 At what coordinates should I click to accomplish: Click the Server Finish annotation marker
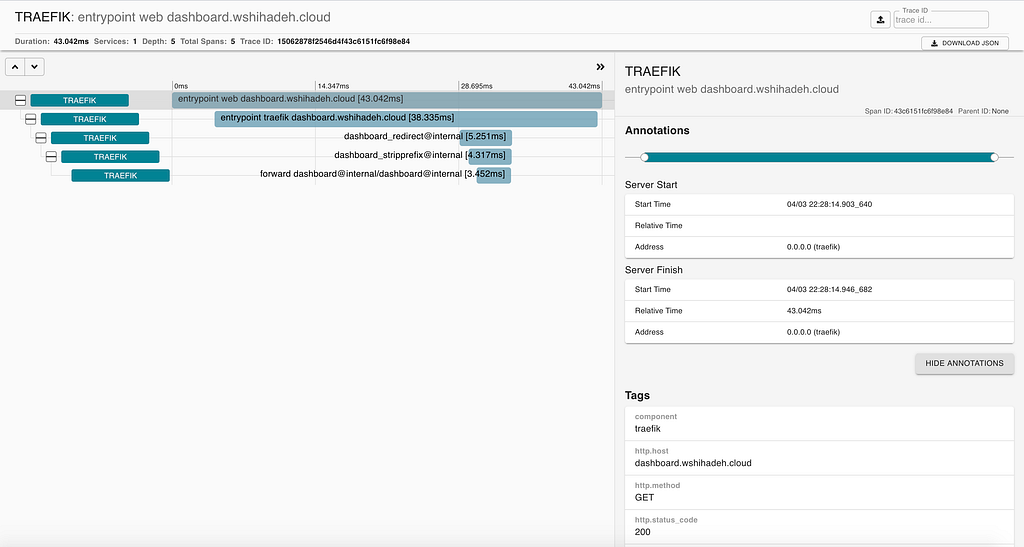[994, 157]
